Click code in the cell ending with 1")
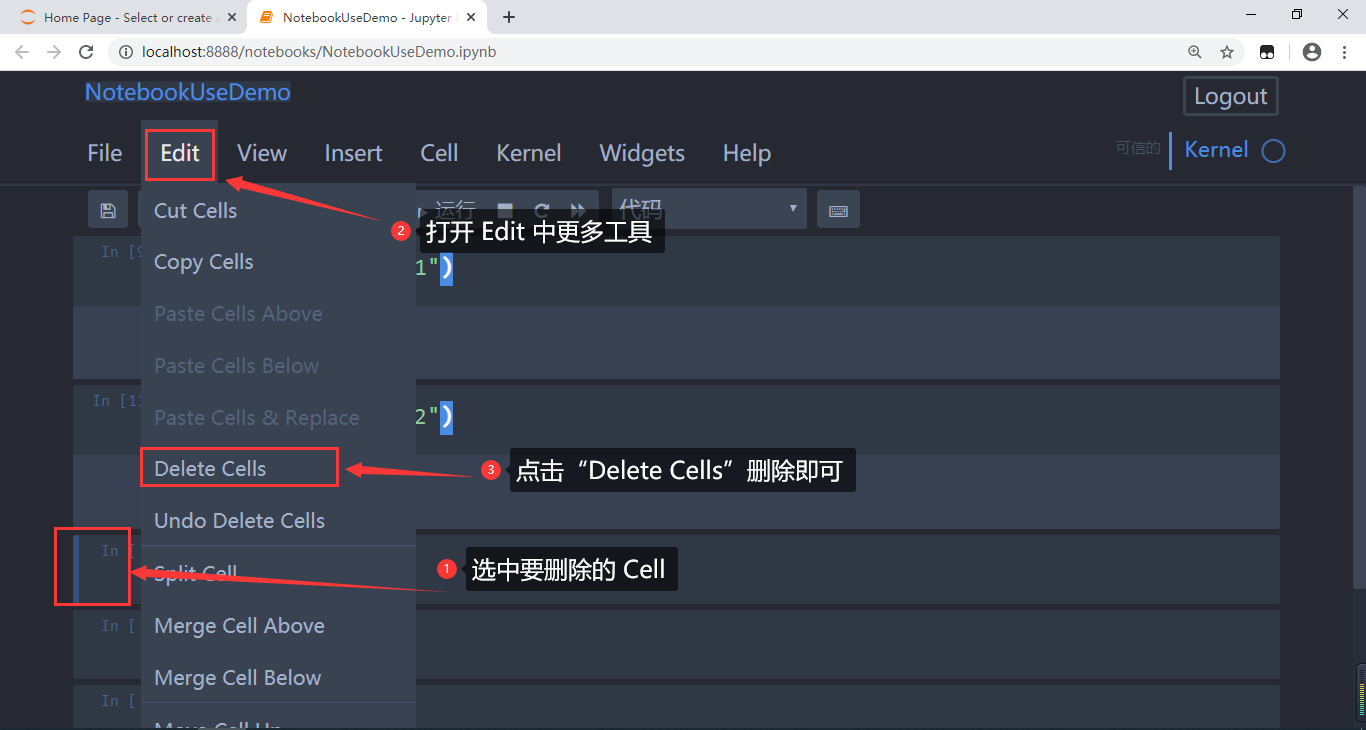The image size is (1366, 730). point(435,268)
